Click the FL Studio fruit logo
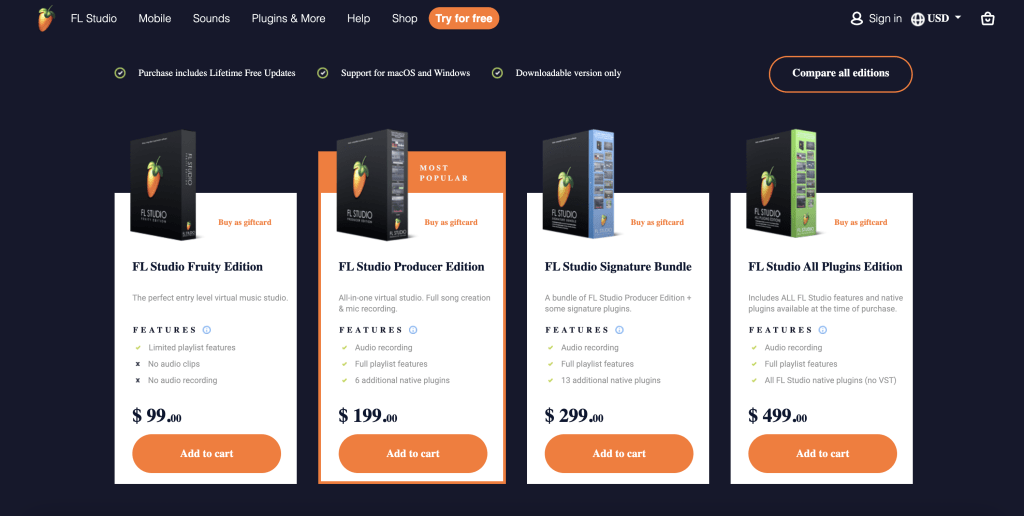 click(x=45, y=19)
